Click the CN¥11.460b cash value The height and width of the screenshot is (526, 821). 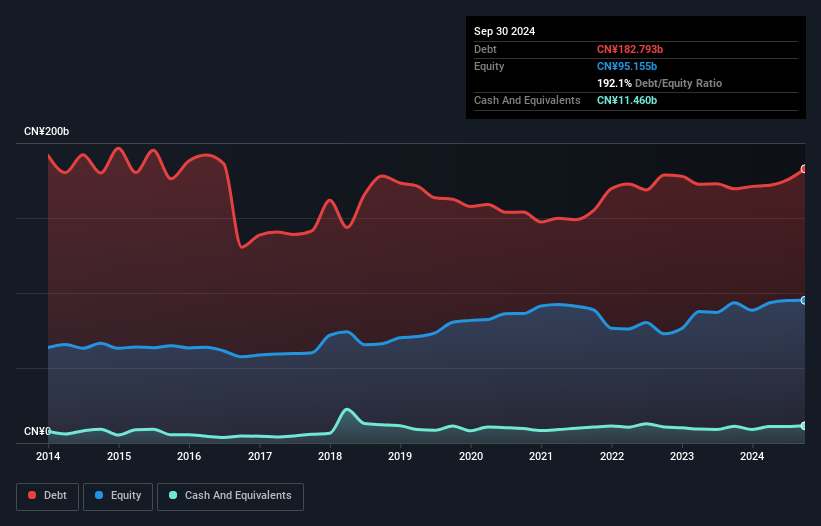(627, 100)
